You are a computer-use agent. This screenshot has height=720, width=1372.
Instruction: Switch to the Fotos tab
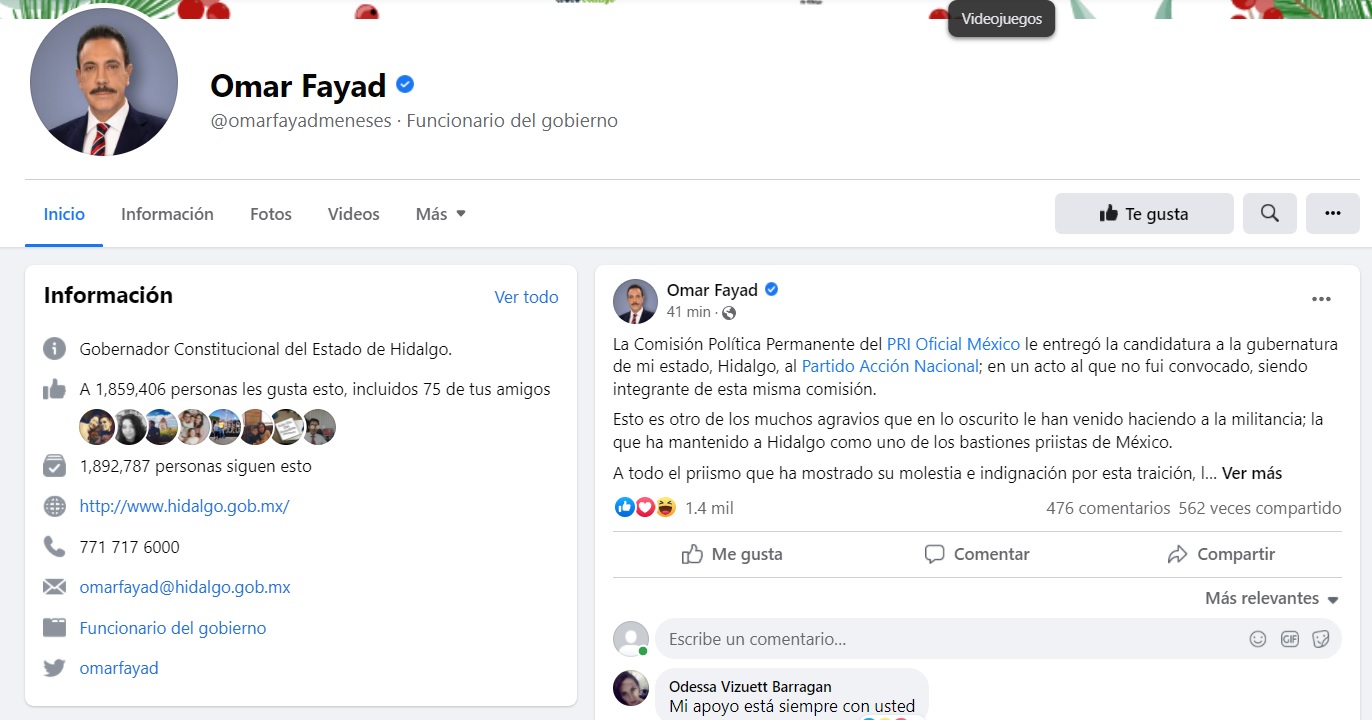click(271, 214)
